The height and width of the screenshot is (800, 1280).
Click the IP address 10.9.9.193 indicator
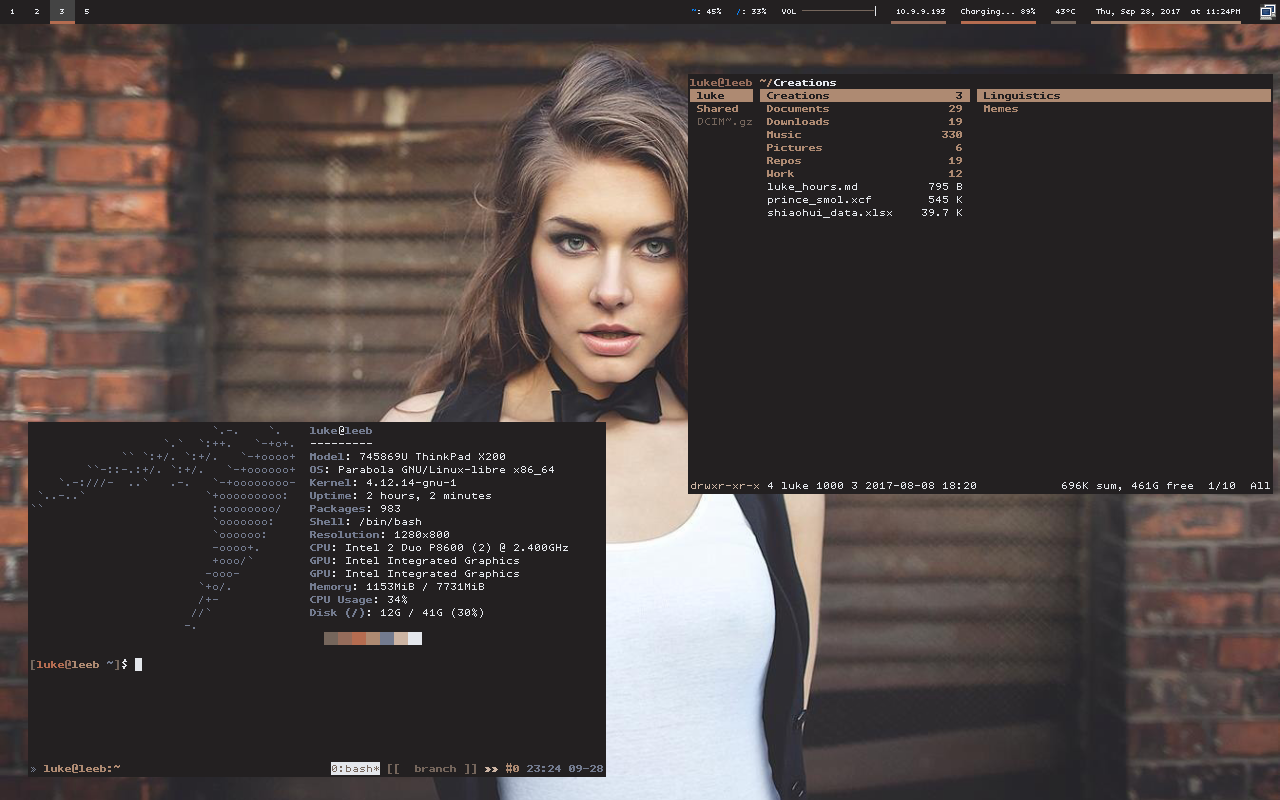[919, 12]
